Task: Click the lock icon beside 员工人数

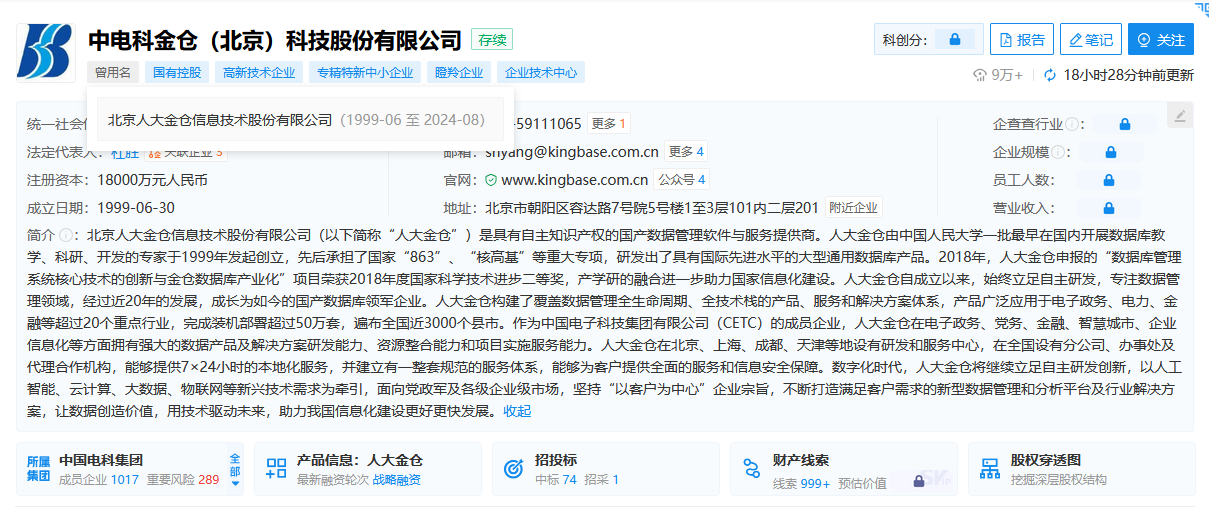Action: click(1107, 180)
